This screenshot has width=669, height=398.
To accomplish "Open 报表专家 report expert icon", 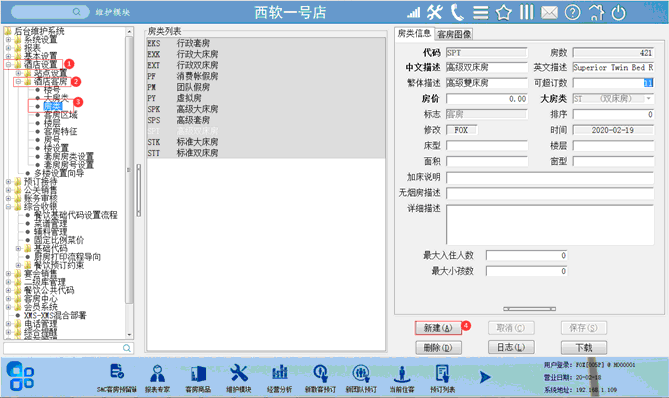I will click(157, 378).
